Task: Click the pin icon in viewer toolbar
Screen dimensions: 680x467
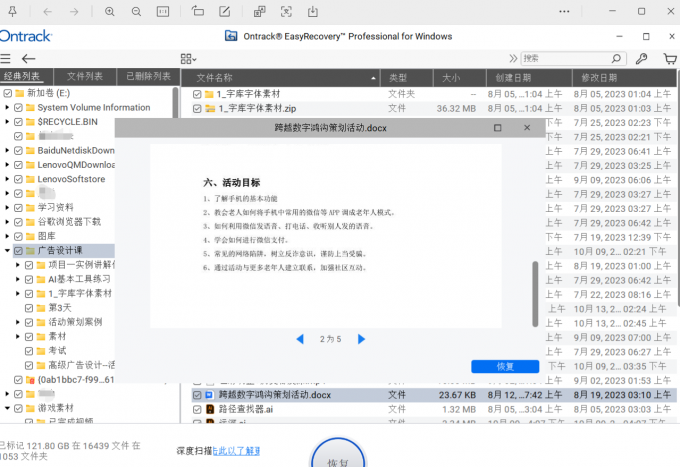Action: click(x=13, y=12)
